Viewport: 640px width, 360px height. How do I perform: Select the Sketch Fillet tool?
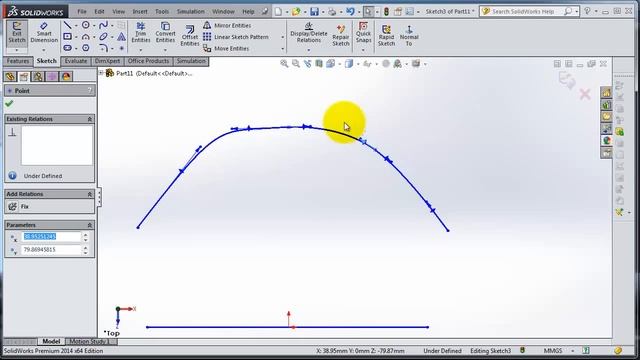click(103, 48)
